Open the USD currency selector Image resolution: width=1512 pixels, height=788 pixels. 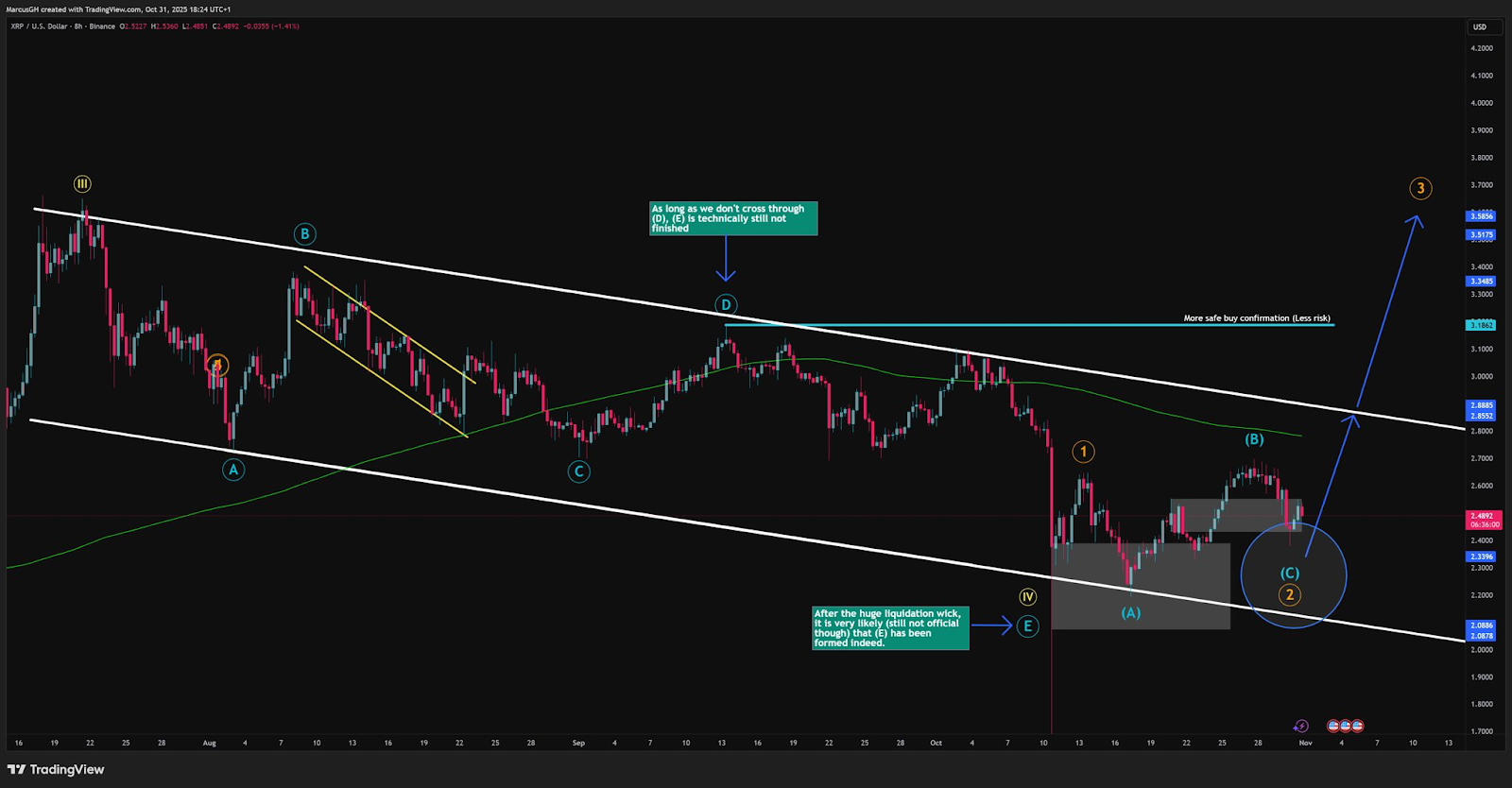click(1480, 26)
